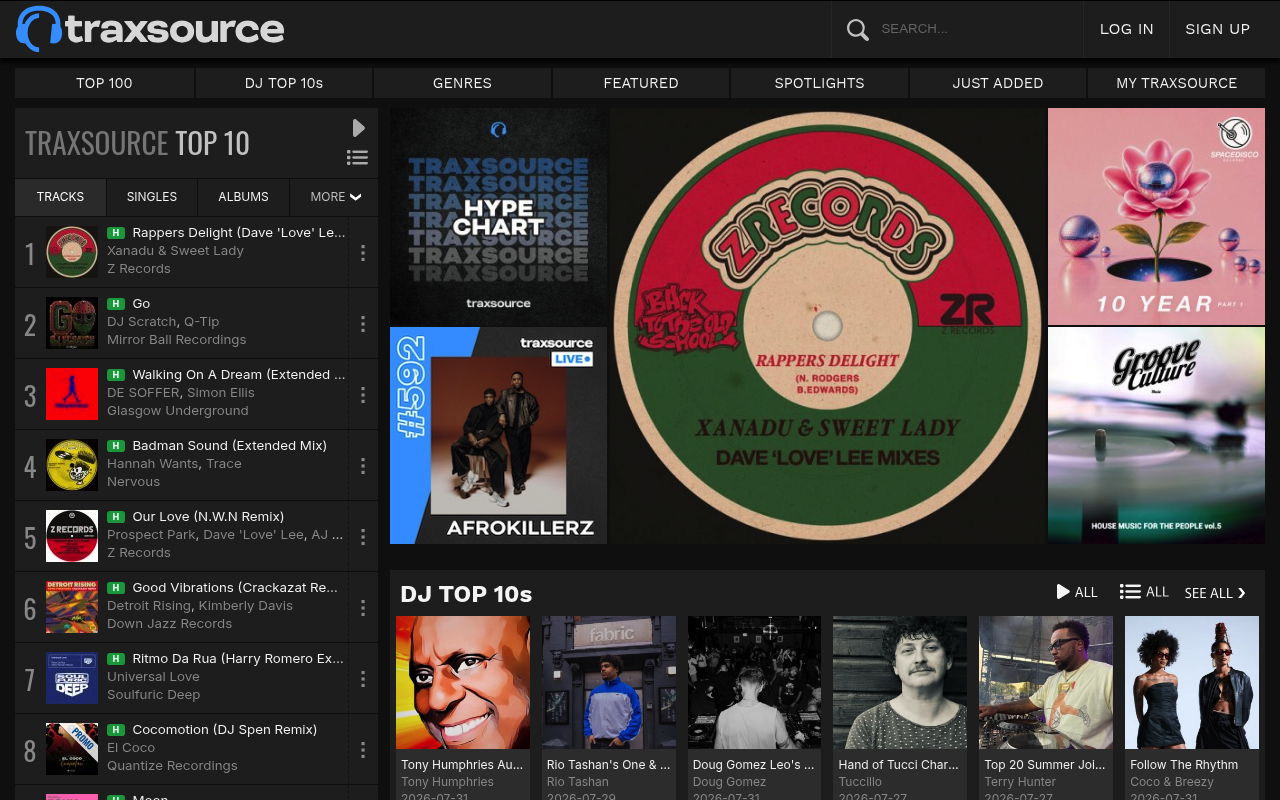The image size is (1280, 800).
Task: Click the search magnifier icon
Action: (858, 29)
